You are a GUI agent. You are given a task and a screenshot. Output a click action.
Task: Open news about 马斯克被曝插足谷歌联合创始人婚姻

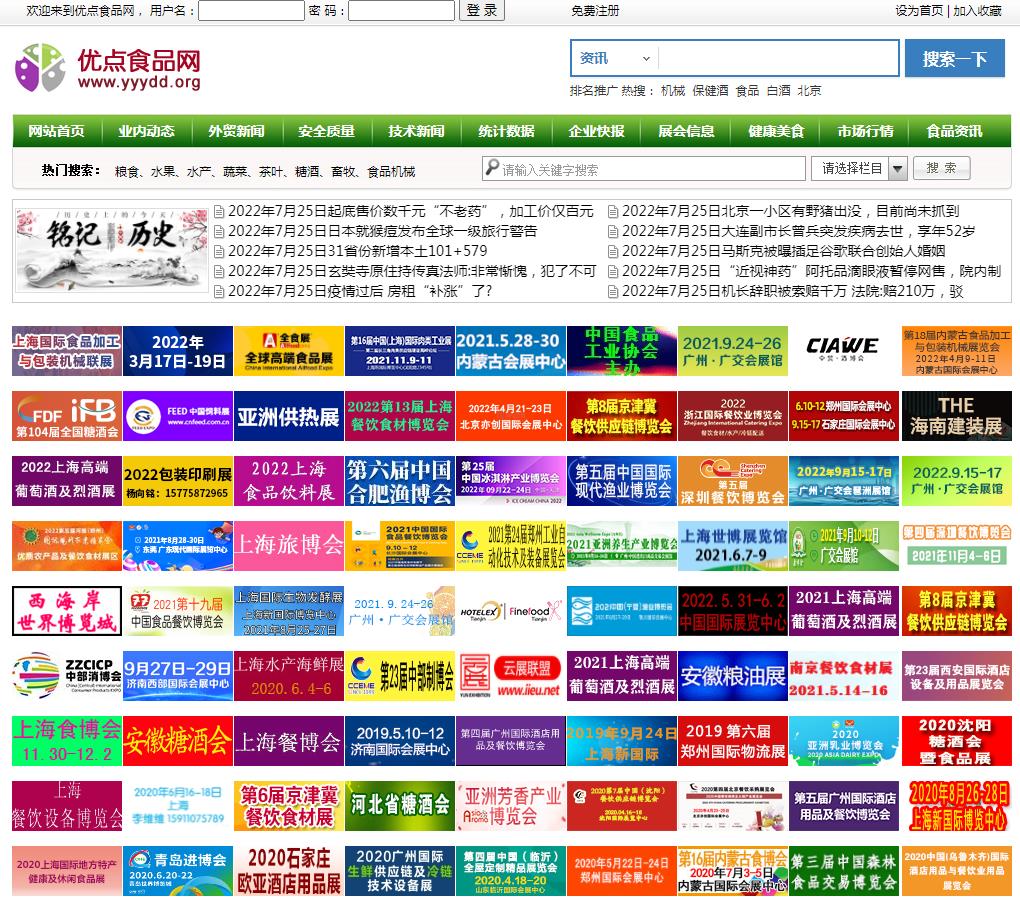coord(783,251)
